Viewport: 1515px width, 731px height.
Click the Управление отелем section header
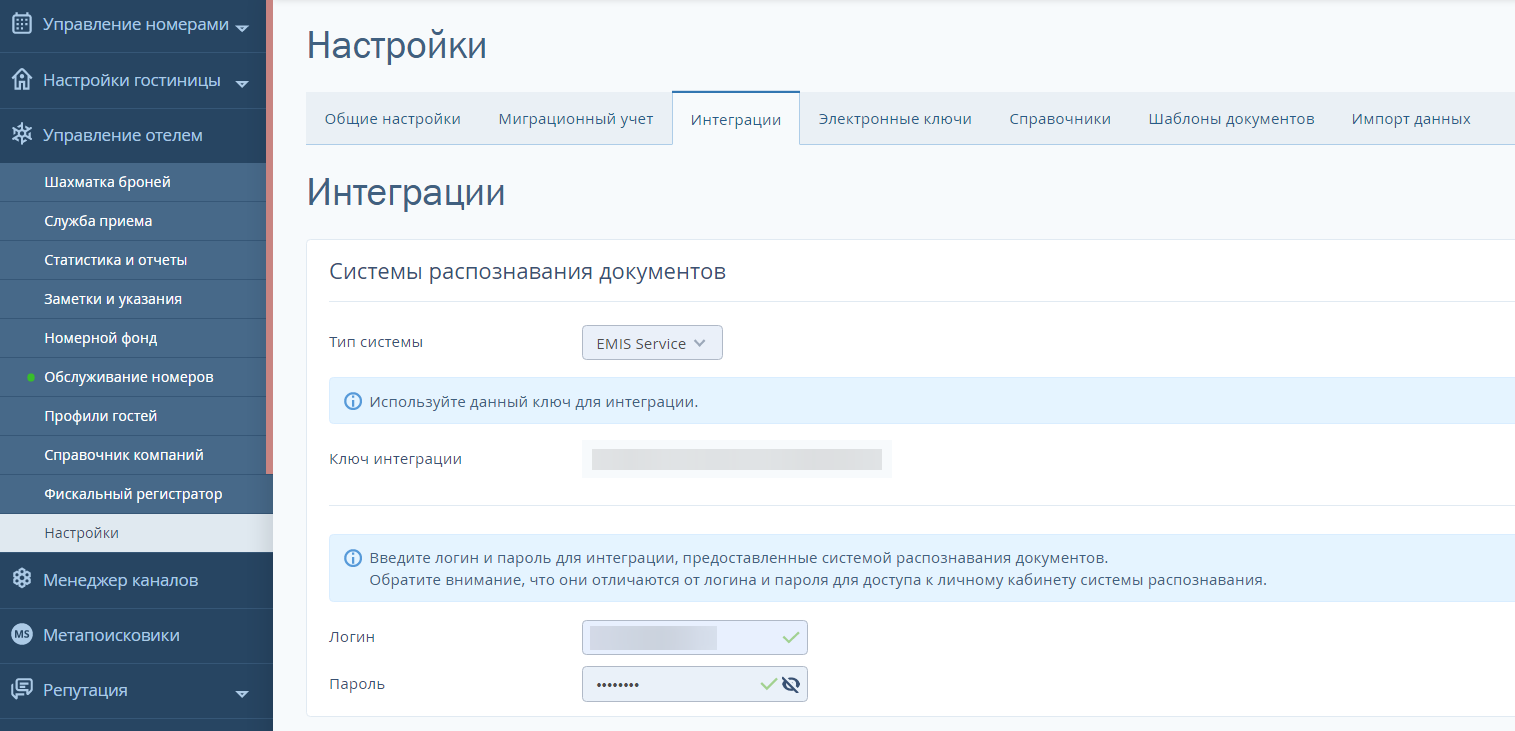(x=133, y=135)
